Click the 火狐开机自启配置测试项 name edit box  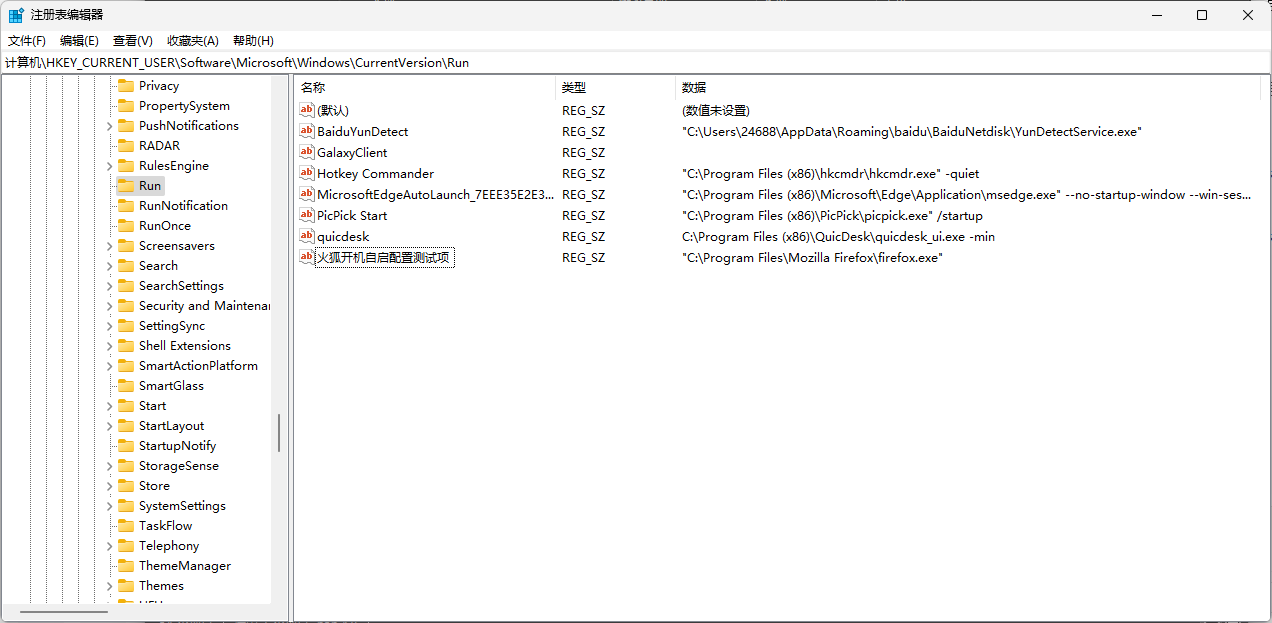pyautogui.click(x=385, y=257)
